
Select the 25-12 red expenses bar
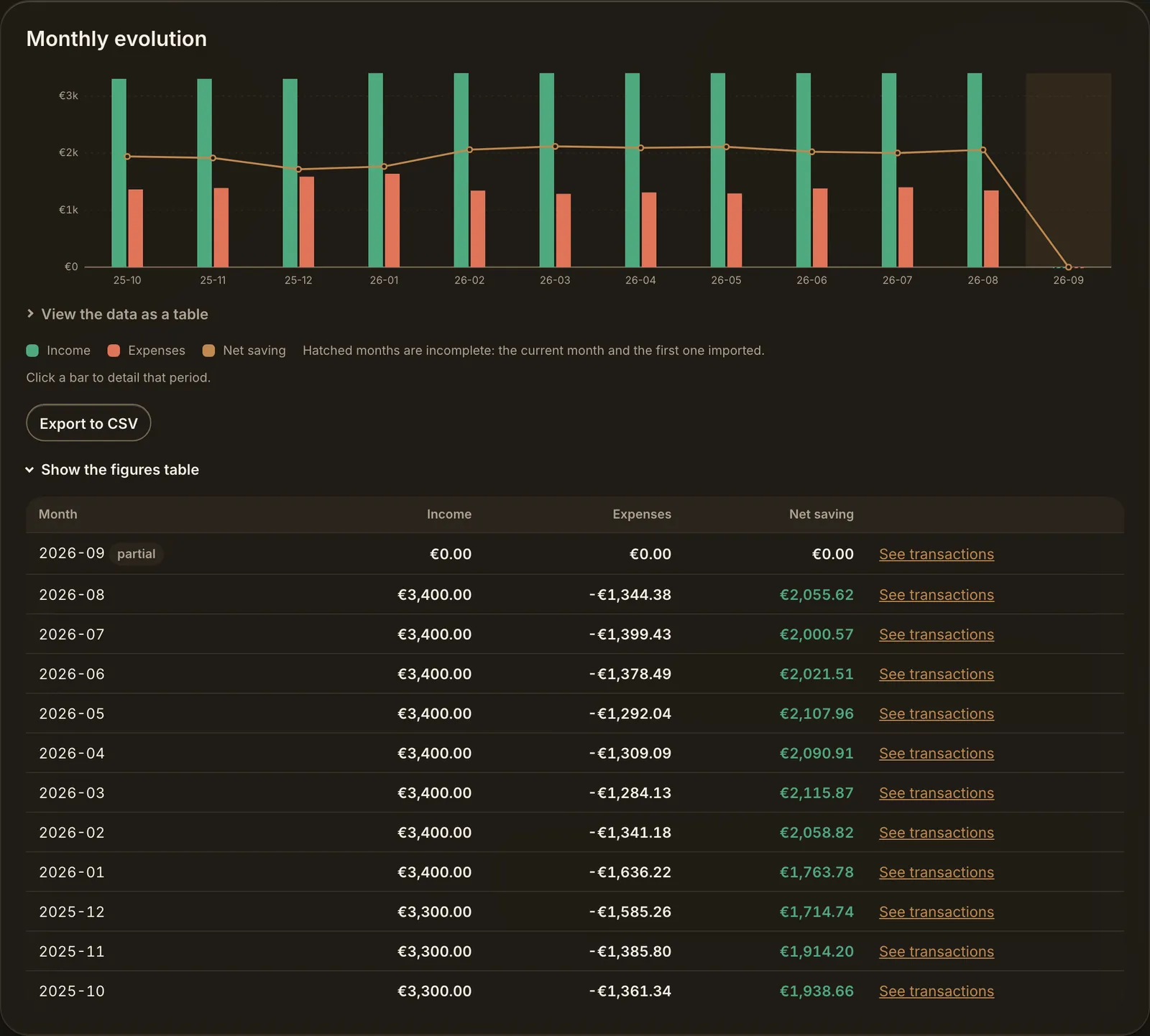pyautogui.click(x=307, y=222)
